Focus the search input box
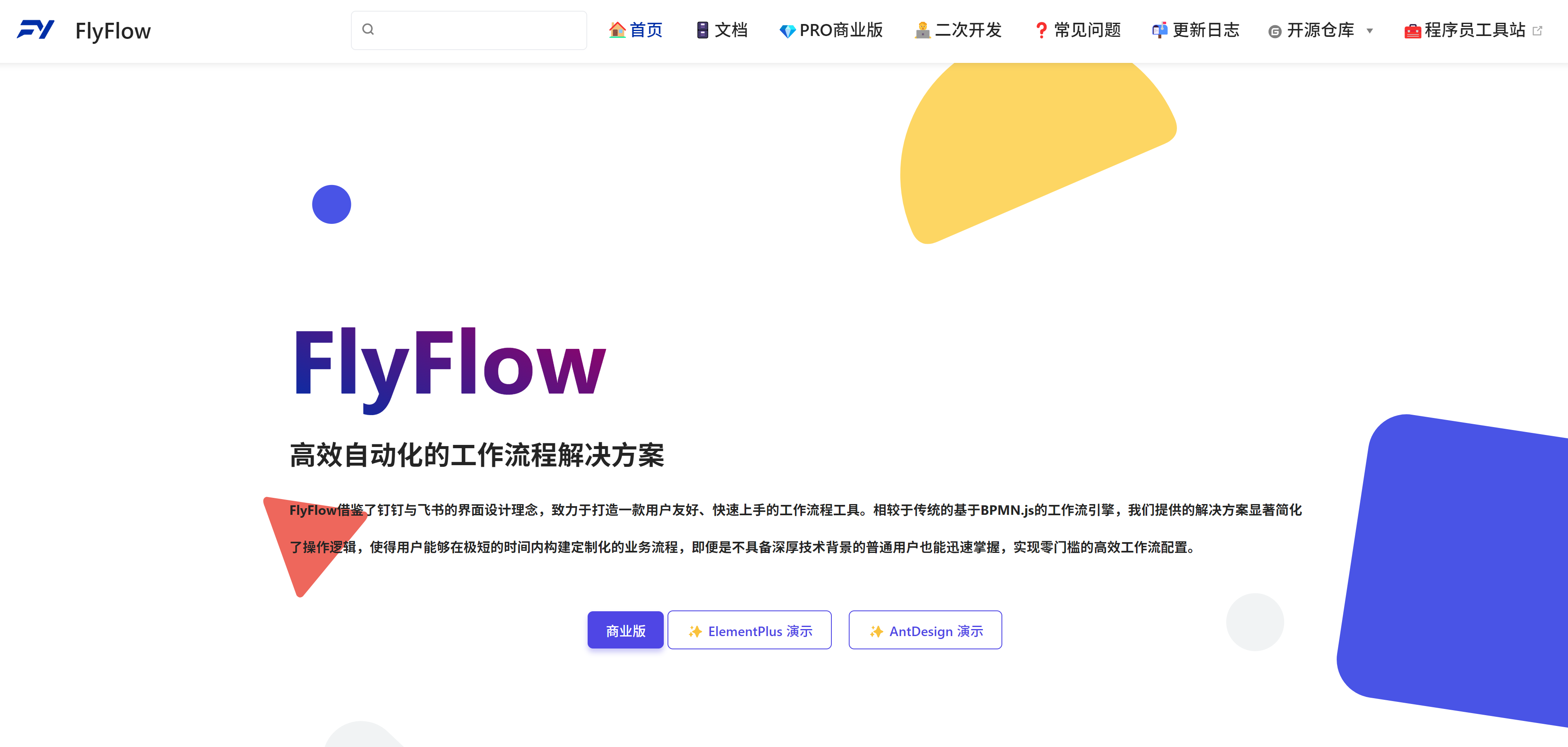The height and width of the screenshot is (747, 1568). pos(469,31)
